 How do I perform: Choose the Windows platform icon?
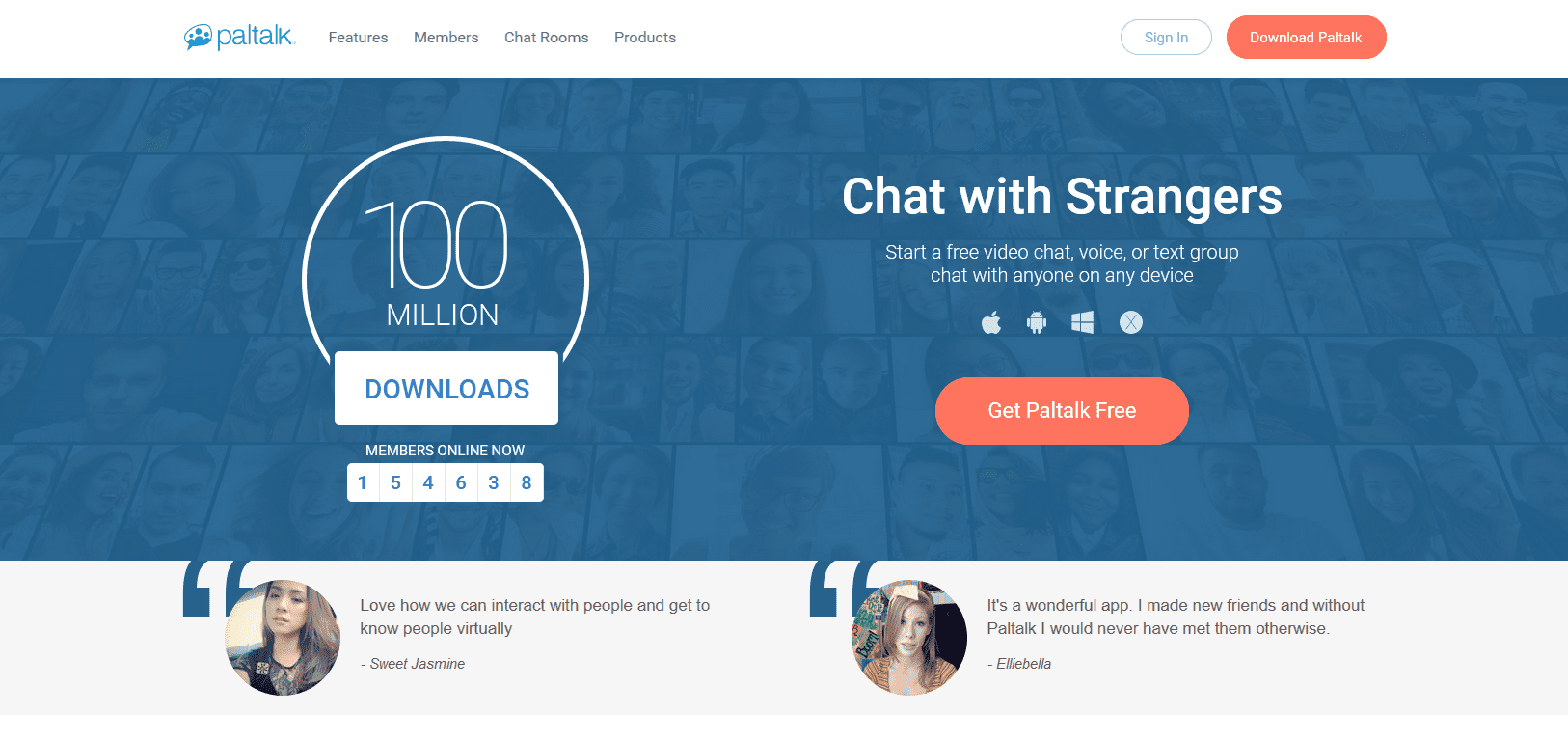pos(1082,322)
